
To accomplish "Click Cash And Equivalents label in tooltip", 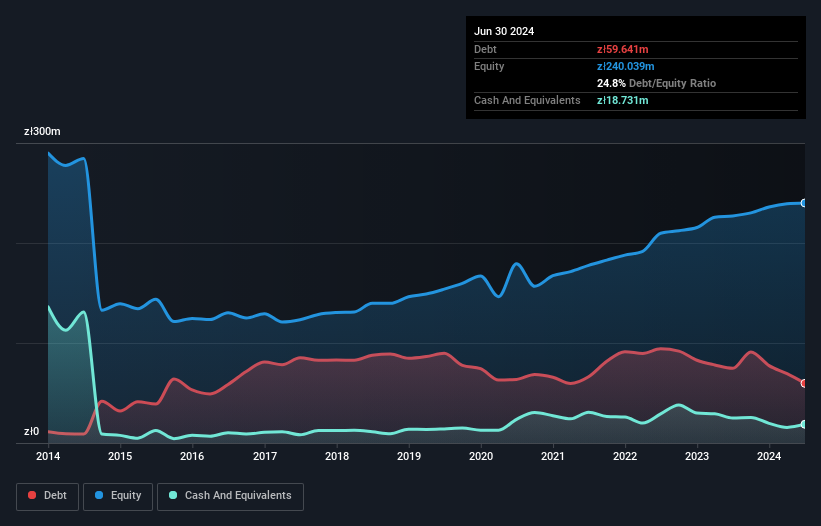I will (527, 100).
